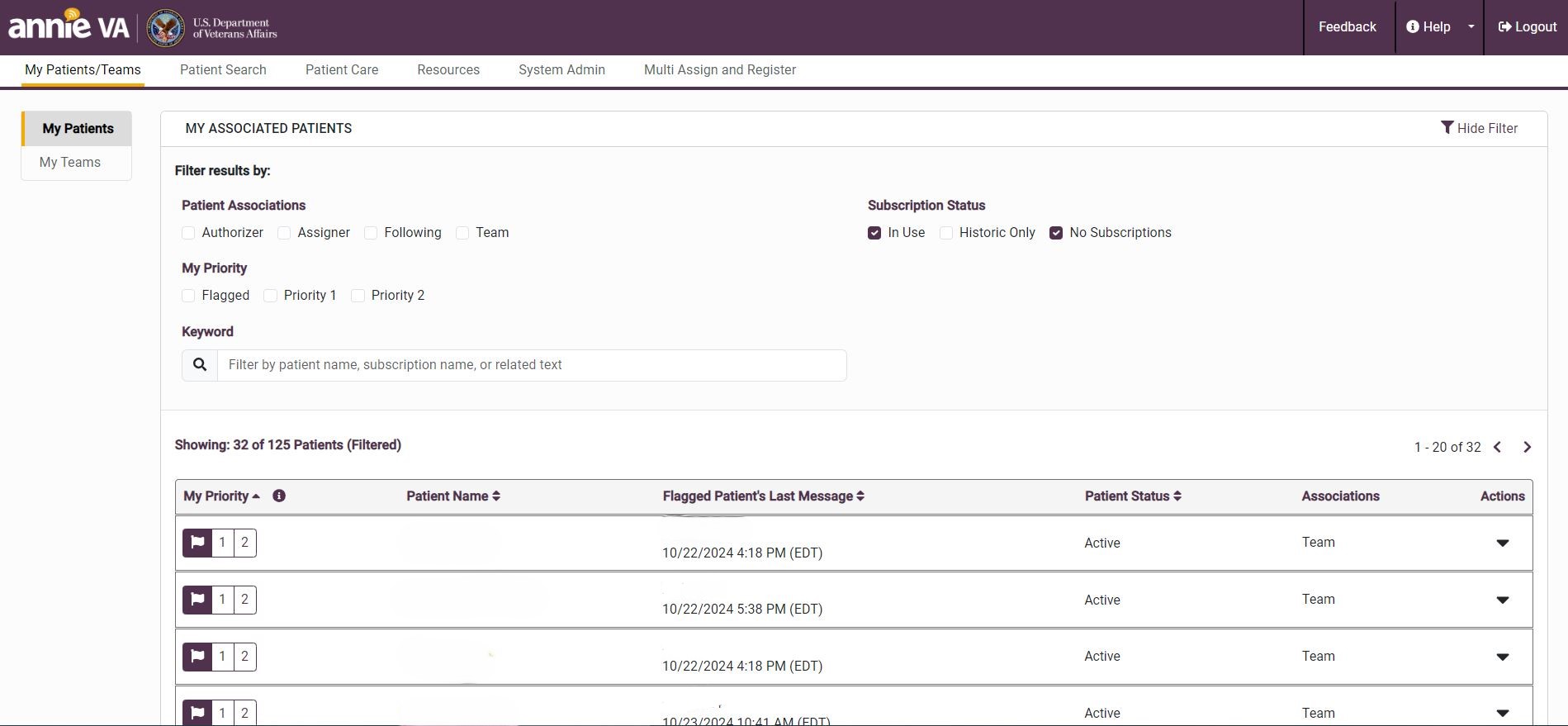Screen dimensions: 1568x726
Task: Go to next page of patients
Action: [x=1527, y=447]
